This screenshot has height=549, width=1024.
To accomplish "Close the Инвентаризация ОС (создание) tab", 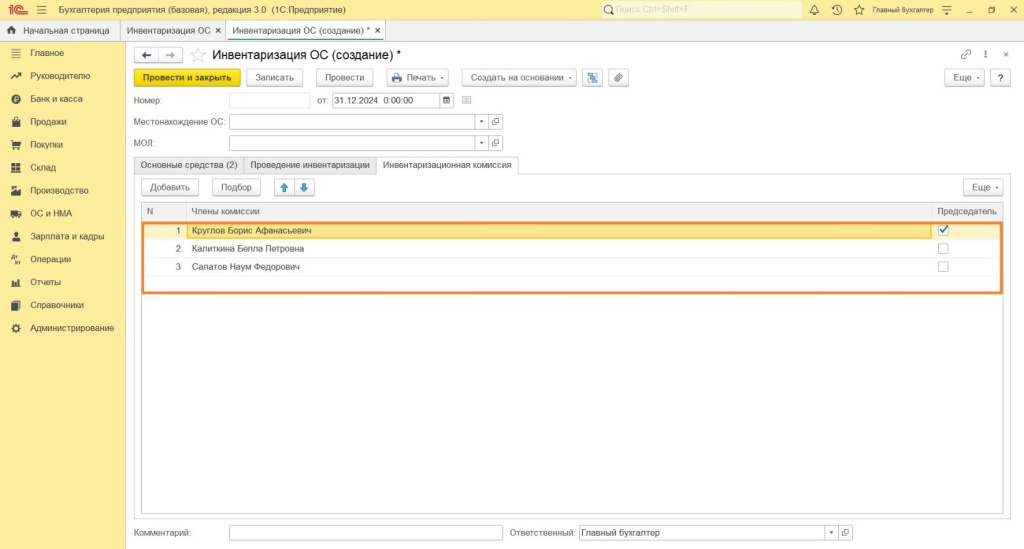I will pos(377,31).
